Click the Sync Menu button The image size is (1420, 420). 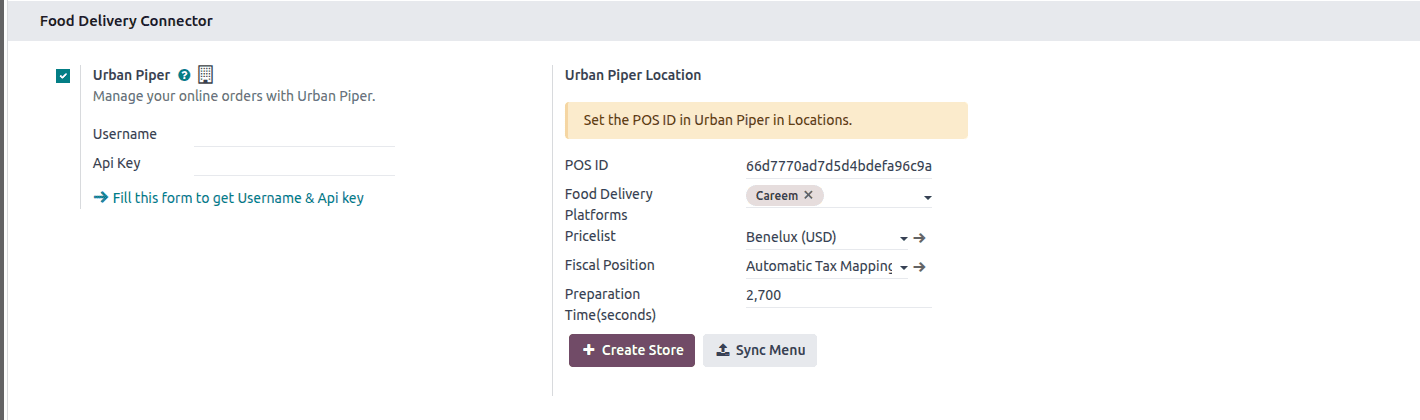pyautogui.click(x=760, y=351)
